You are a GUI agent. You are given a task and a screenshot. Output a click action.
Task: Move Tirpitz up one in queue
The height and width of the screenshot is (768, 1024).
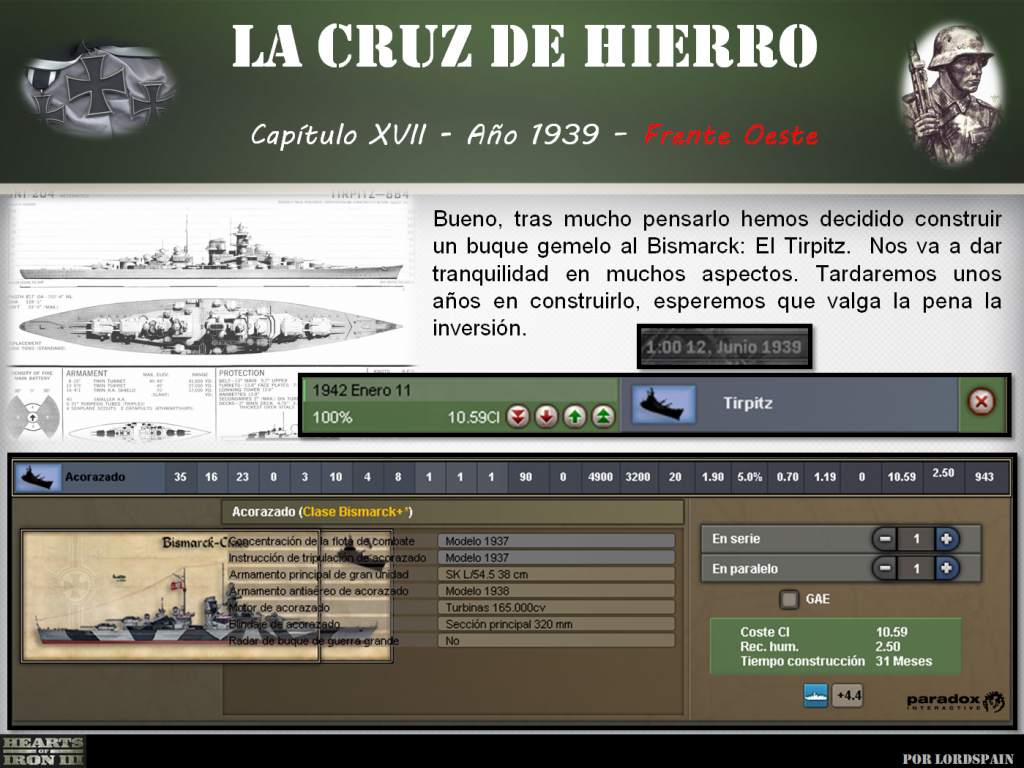click(575, 416)
